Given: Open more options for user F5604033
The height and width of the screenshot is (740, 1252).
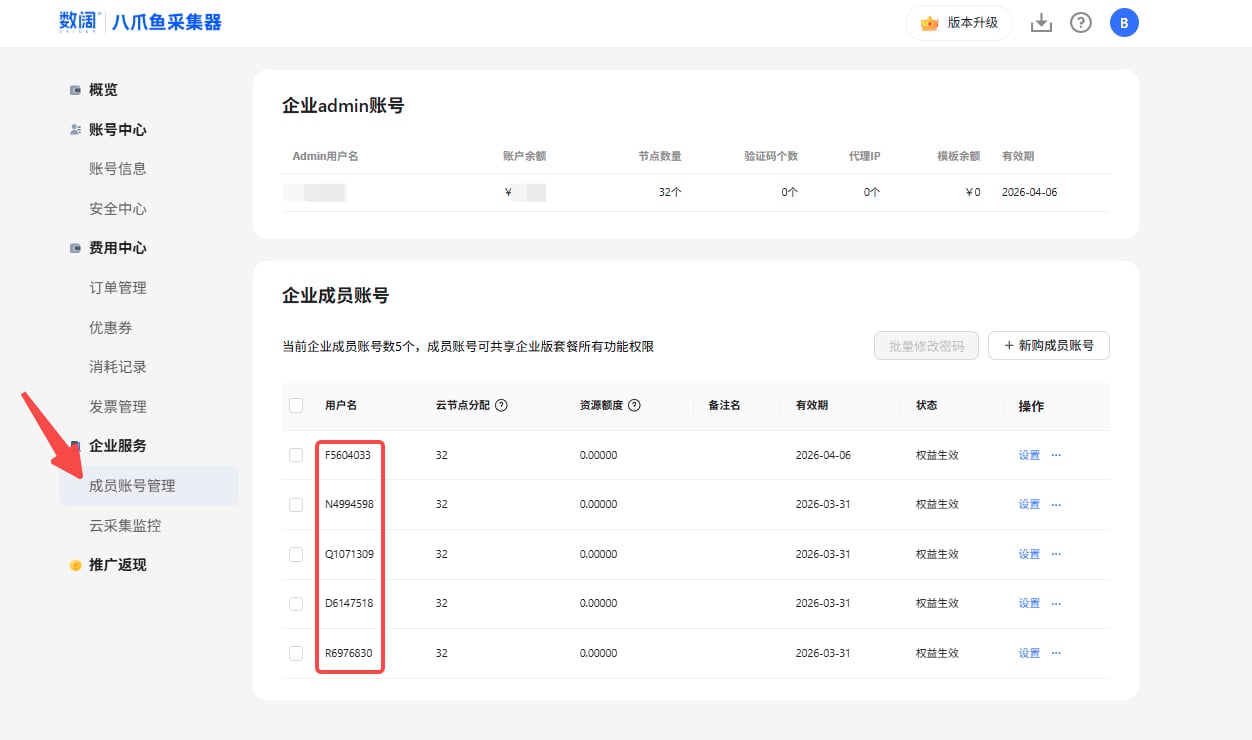Looking at the screenshot, I should 1056,455.
